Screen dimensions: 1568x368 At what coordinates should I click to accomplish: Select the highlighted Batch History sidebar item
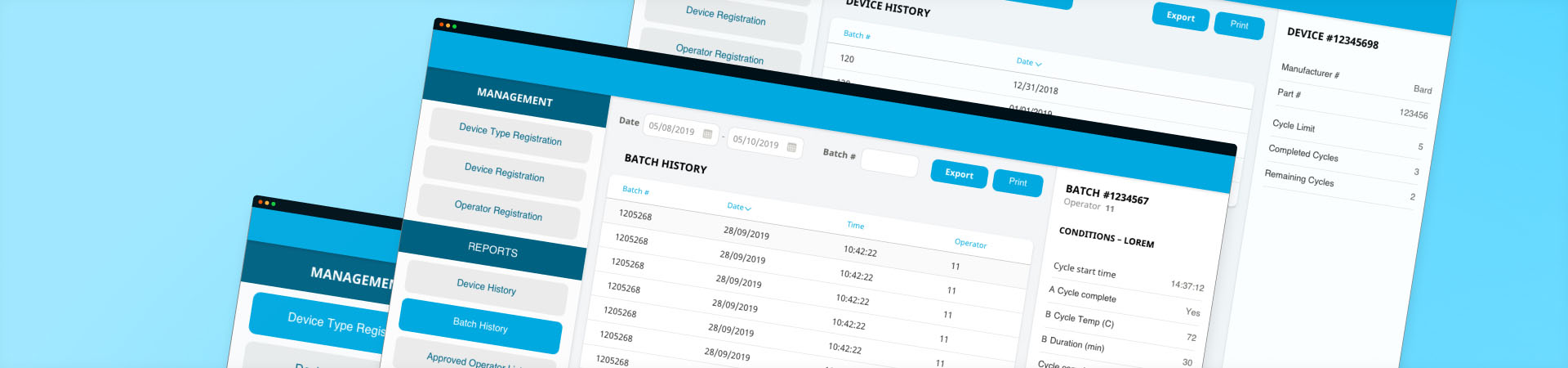(480, 325)
